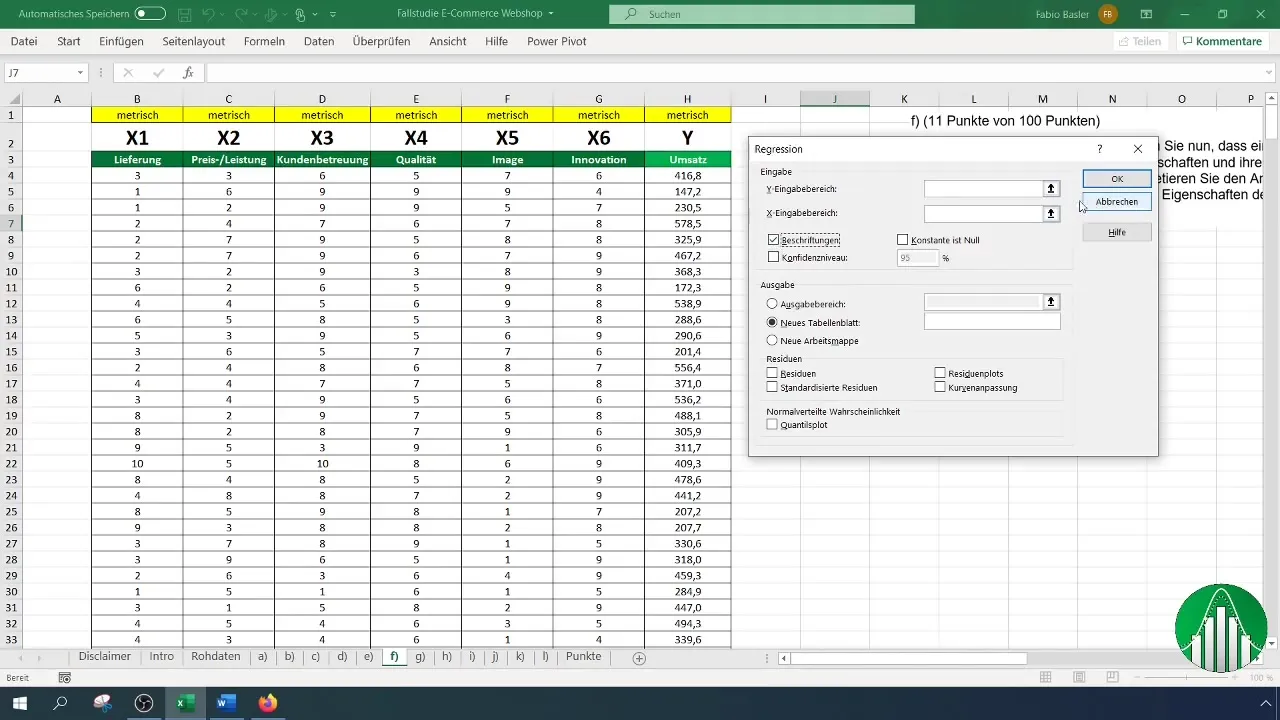The width and height of the screenshot is (1280, 720).
Task: Select the Ausgabebereich radio button
Action: 772,303
